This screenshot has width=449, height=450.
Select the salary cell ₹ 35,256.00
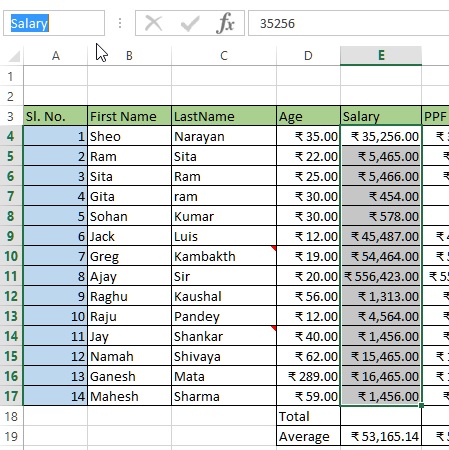381,136
